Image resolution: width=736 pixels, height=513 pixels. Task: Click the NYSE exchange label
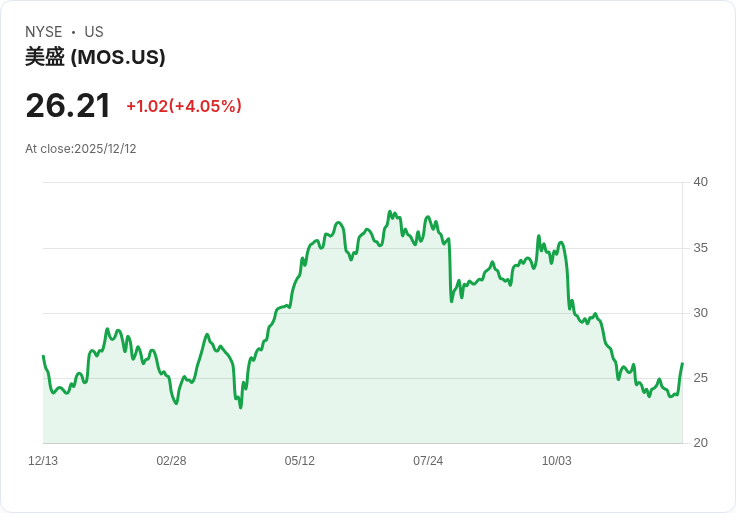[44, 32]
